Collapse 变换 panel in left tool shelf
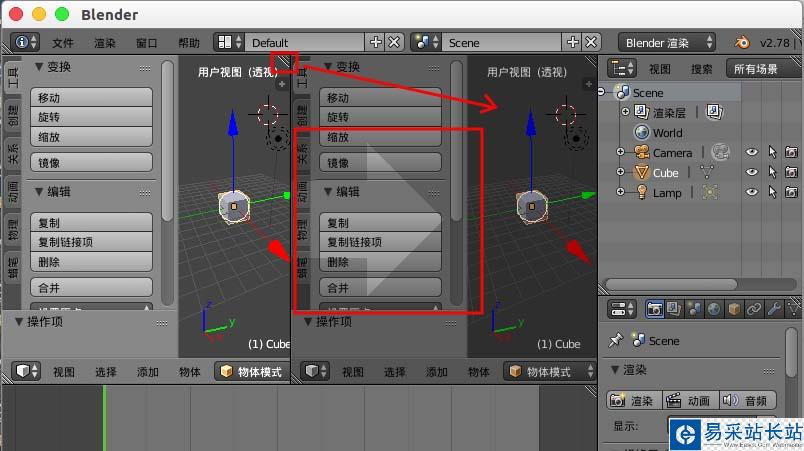Image resolution: width=804 pixels, height=451 pixels. 39,67
